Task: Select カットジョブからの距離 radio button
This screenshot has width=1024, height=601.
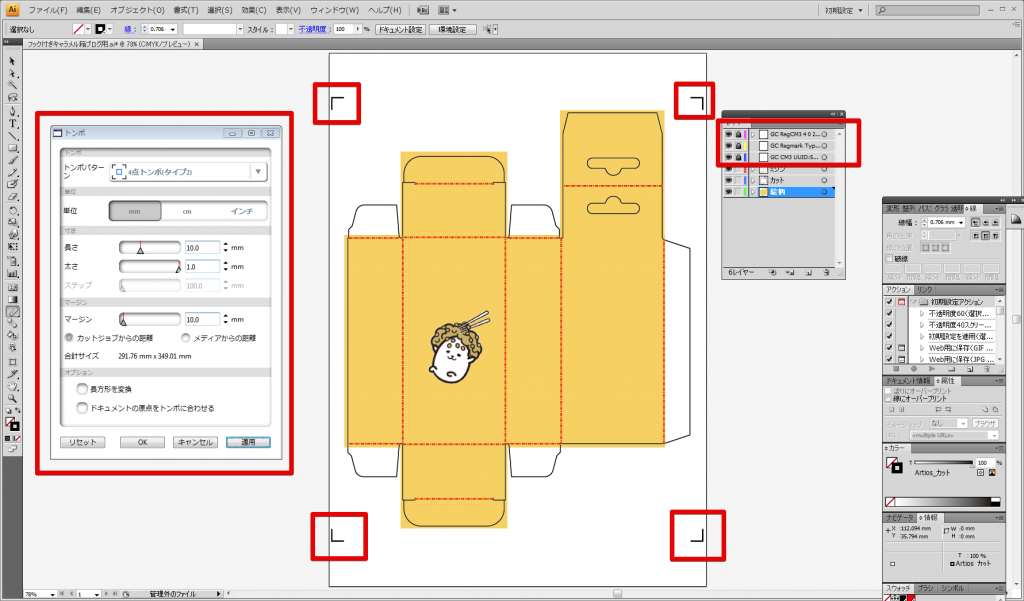Action: pos(69,338)
